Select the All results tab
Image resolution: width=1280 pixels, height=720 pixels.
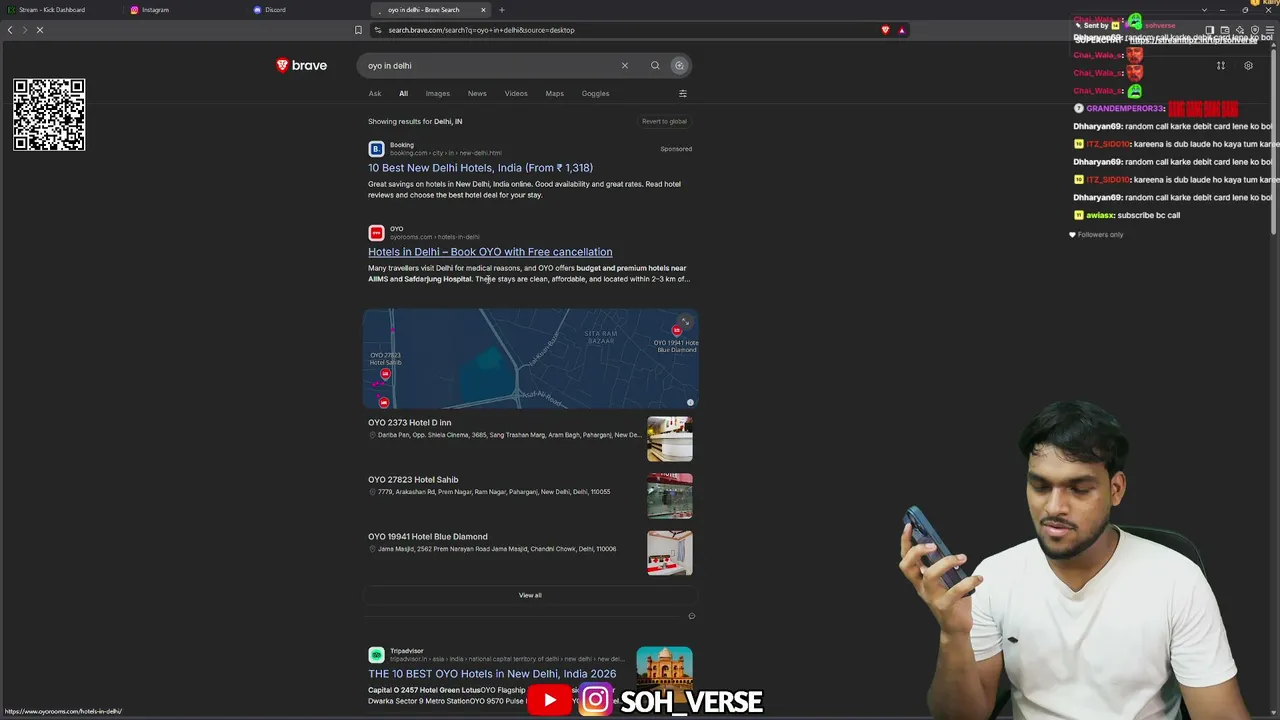(404, 94)
